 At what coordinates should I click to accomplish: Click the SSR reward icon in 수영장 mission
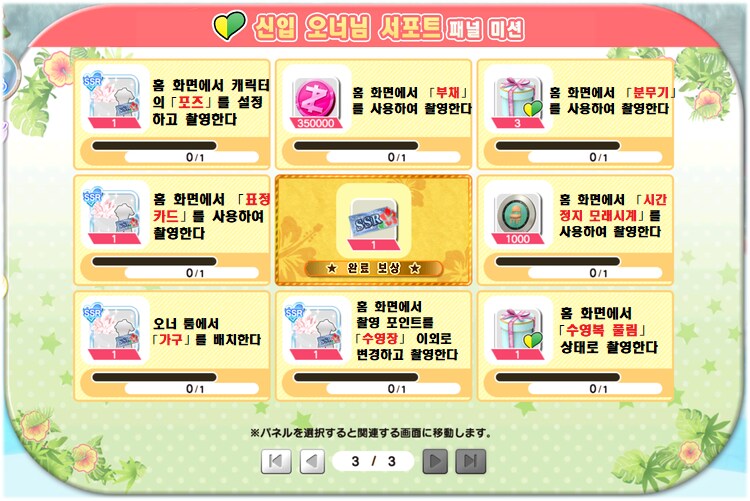click(x=316, y=331)
